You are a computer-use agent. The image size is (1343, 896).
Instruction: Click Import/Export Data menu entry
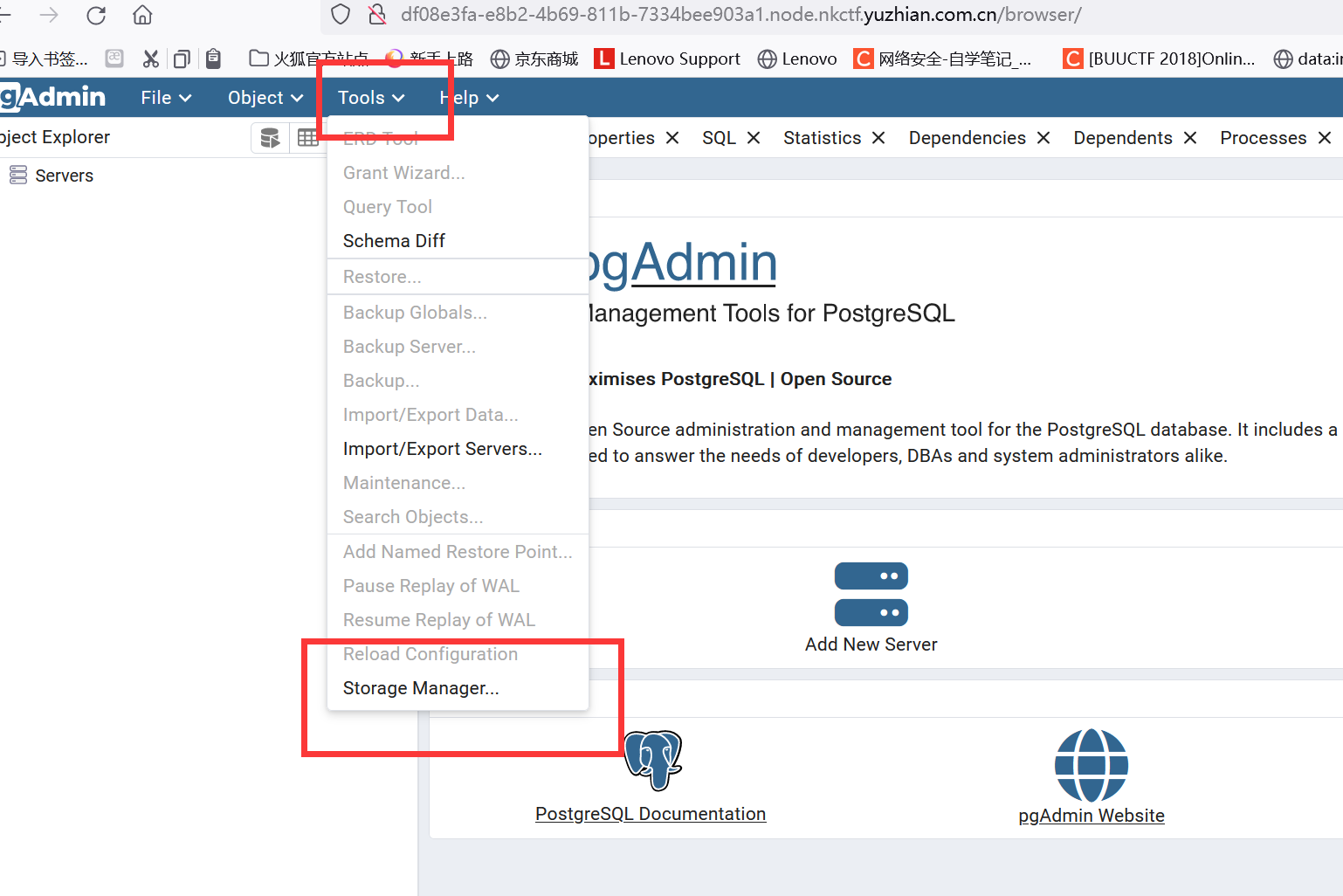458,415
